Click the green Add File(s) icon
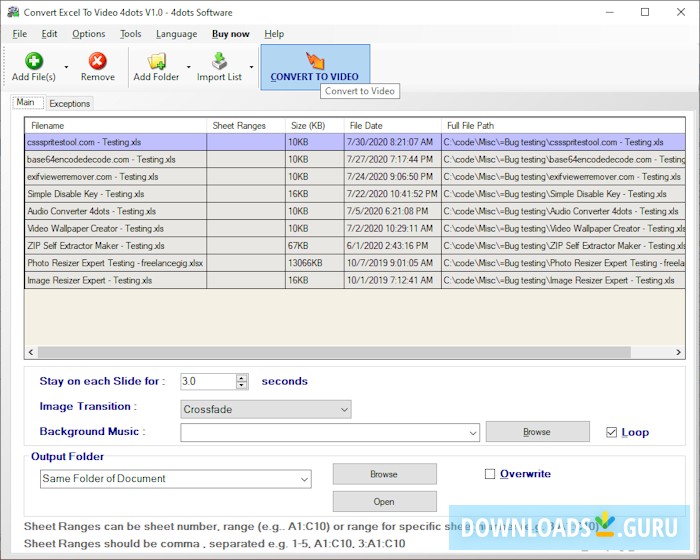The height and width of the screenshot is (560, 700). 34,61
